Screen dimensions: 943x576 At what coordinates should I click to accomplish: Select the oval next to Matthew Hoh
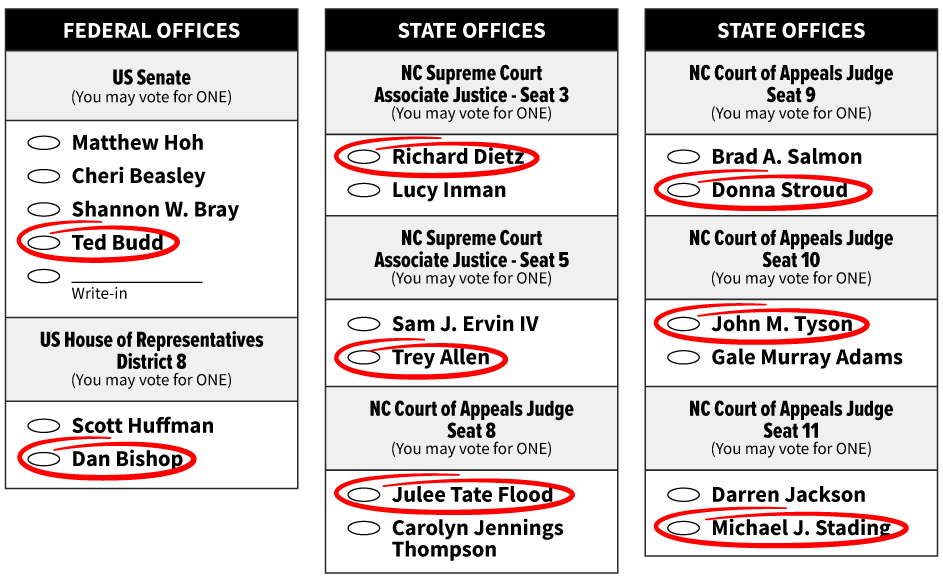point(44,143)
